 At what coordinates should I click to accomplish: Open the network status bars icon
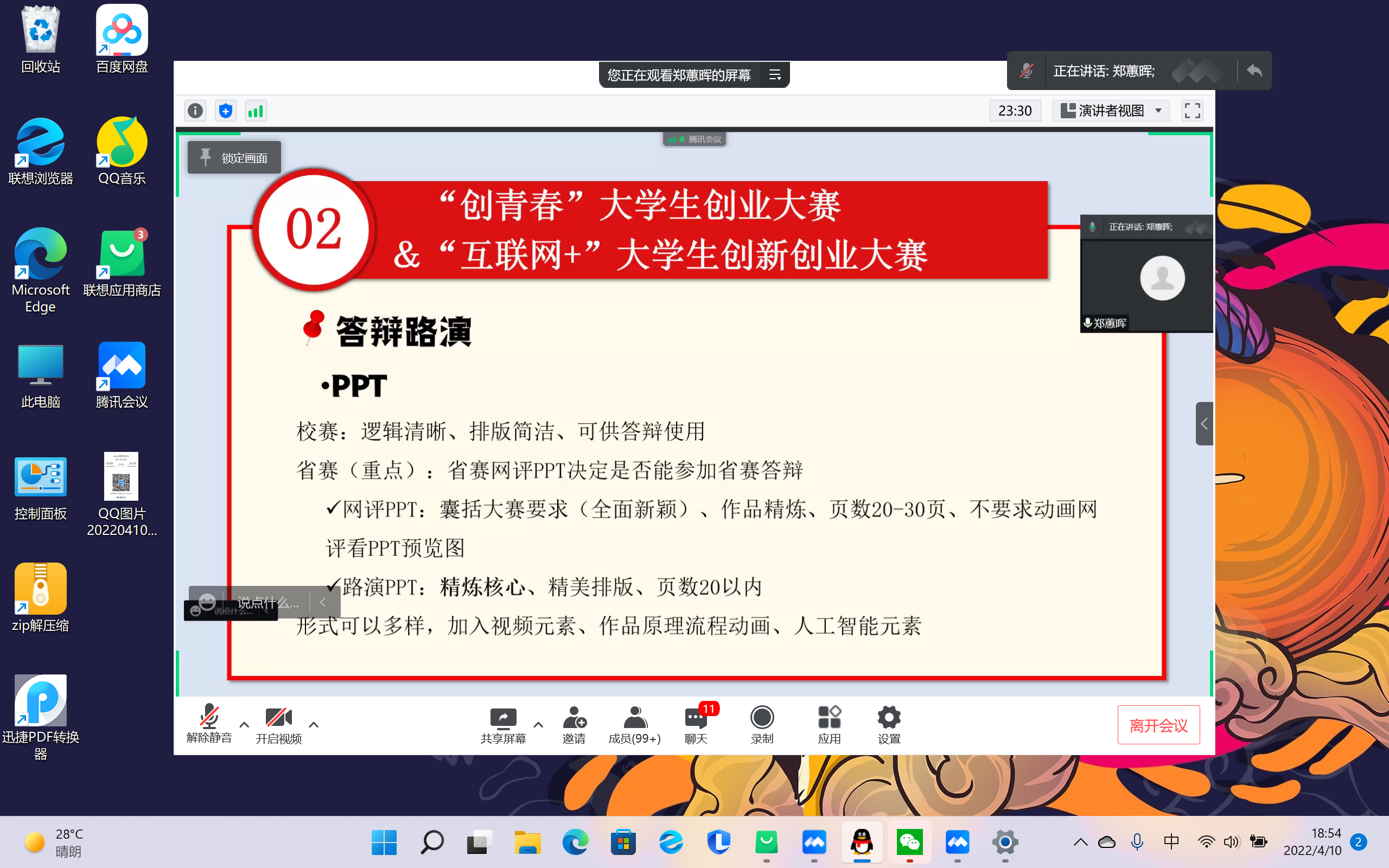point(256,110)
